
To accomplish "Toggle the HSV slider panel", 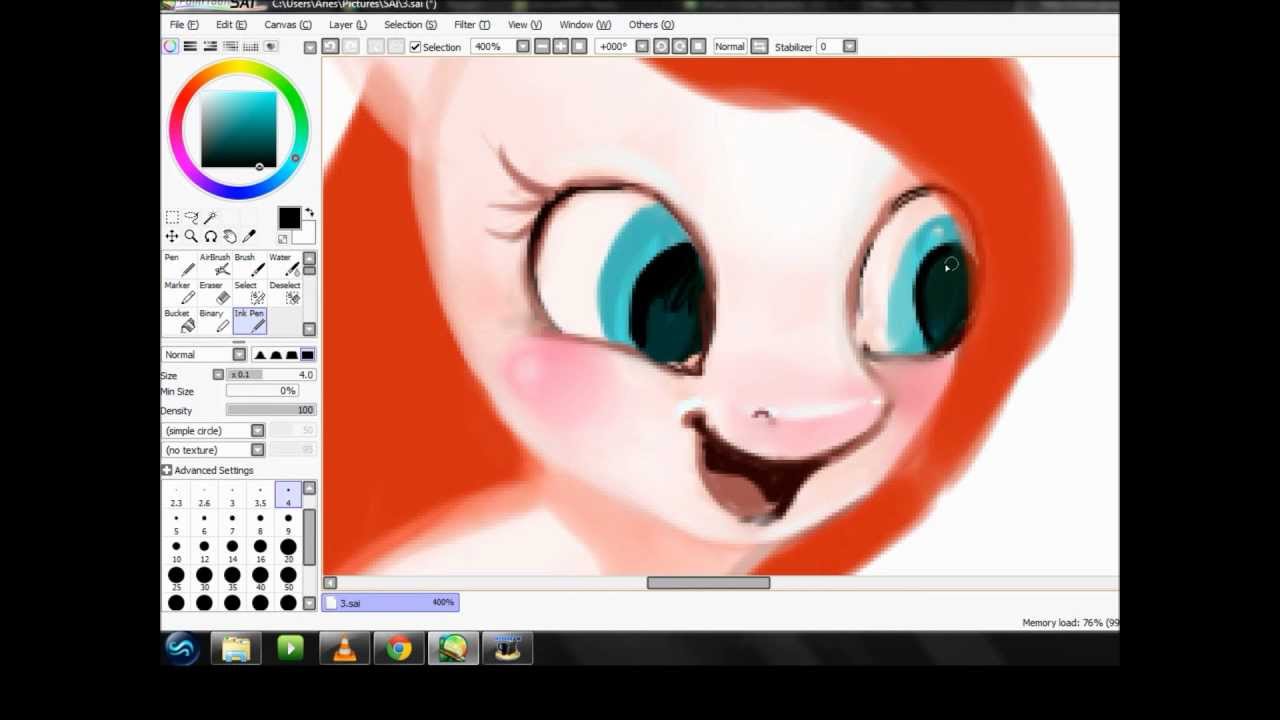I will click(210, 46).
